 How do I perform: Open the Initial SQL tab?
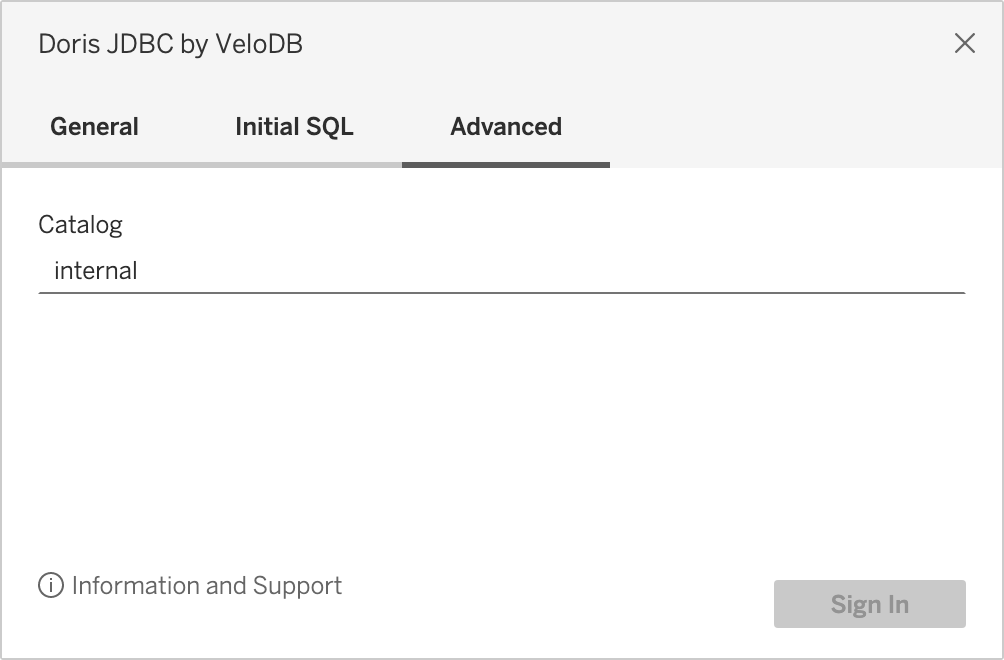(294, 127)
